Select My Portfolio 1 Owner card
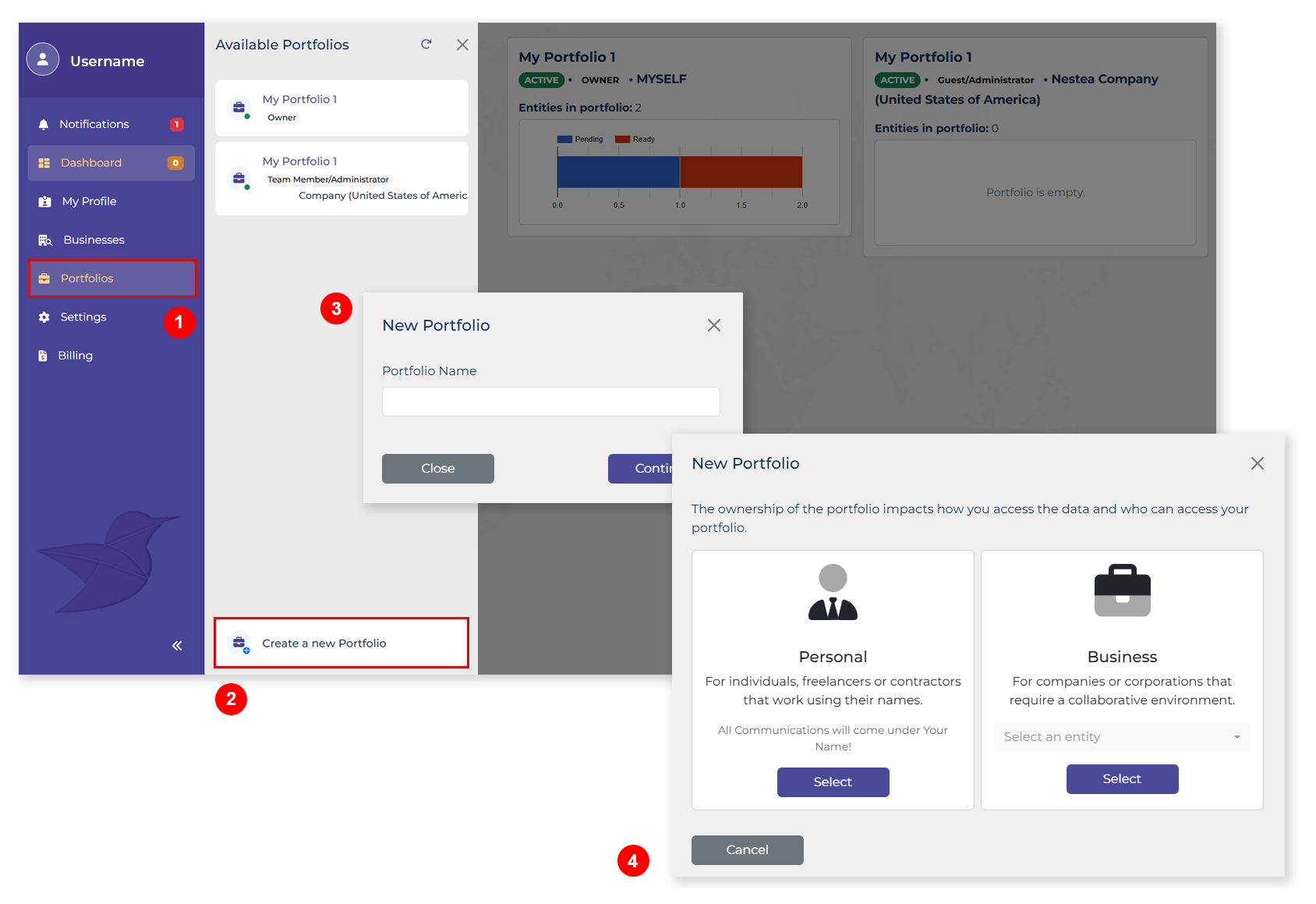Screen dimensions: 1316x904 point(341,108)
